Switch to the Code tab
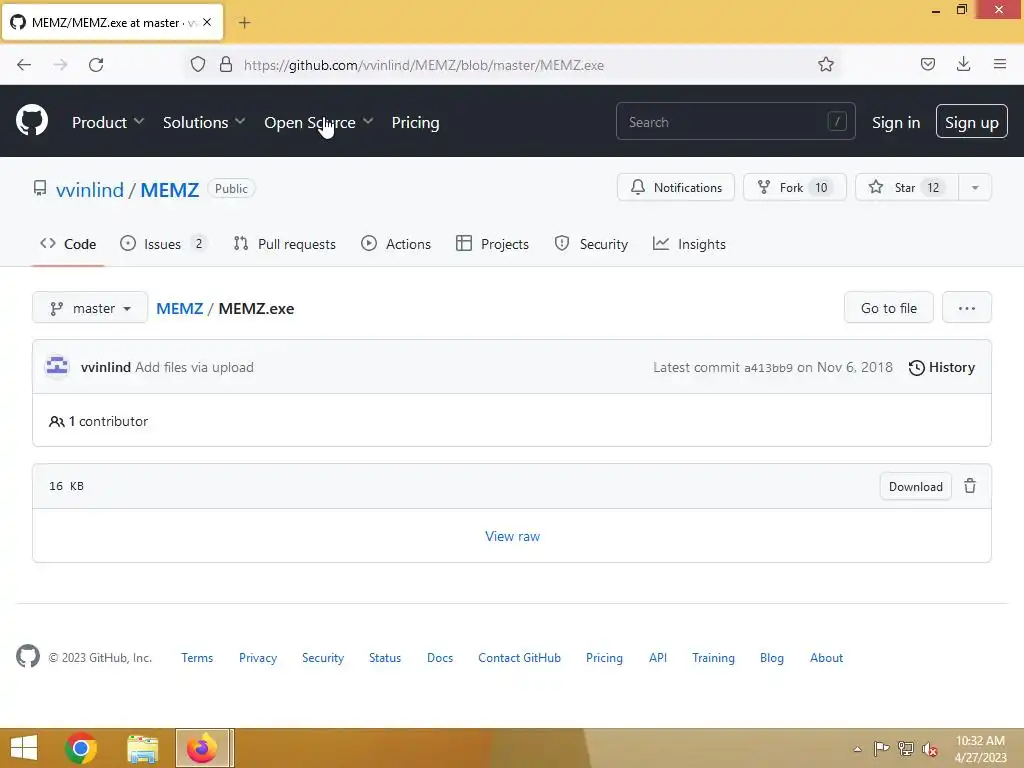Viewport: 1024px width, 768px height. coord(68,244)
